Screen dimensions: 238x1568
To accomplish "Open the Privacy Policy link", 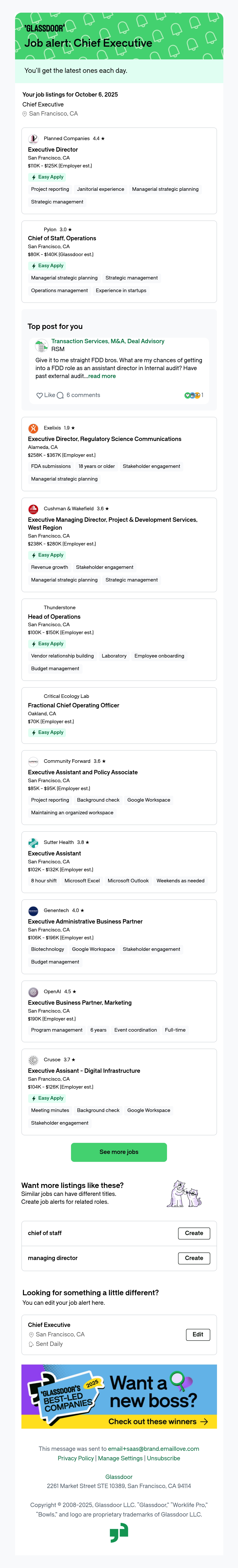I will pos(76,1458).
